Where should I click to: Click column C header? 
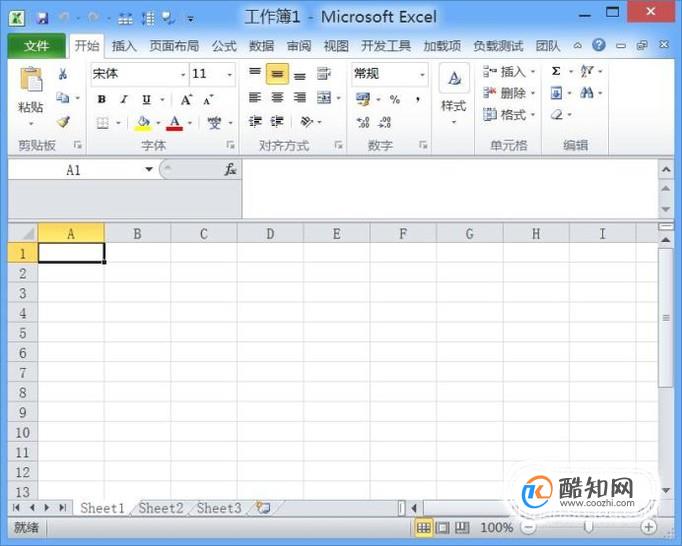pyautogui.click(x=204, y=234)
